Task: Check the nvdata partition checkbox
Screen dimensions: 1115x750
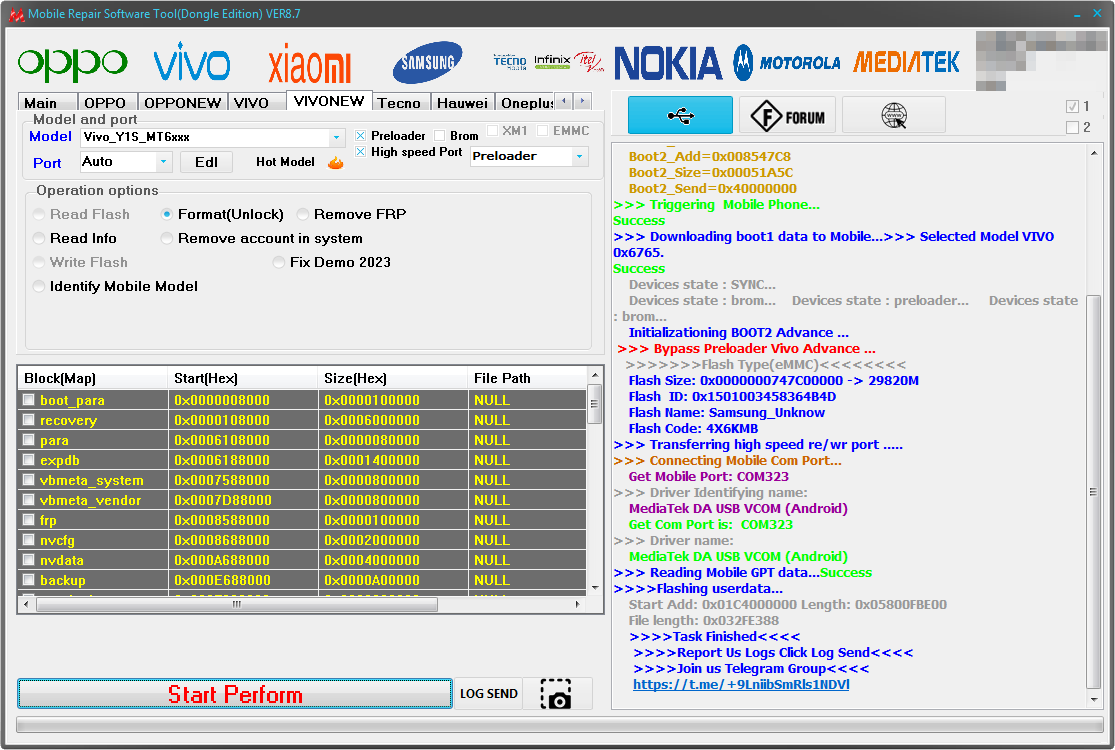Action: pos(28,559)
